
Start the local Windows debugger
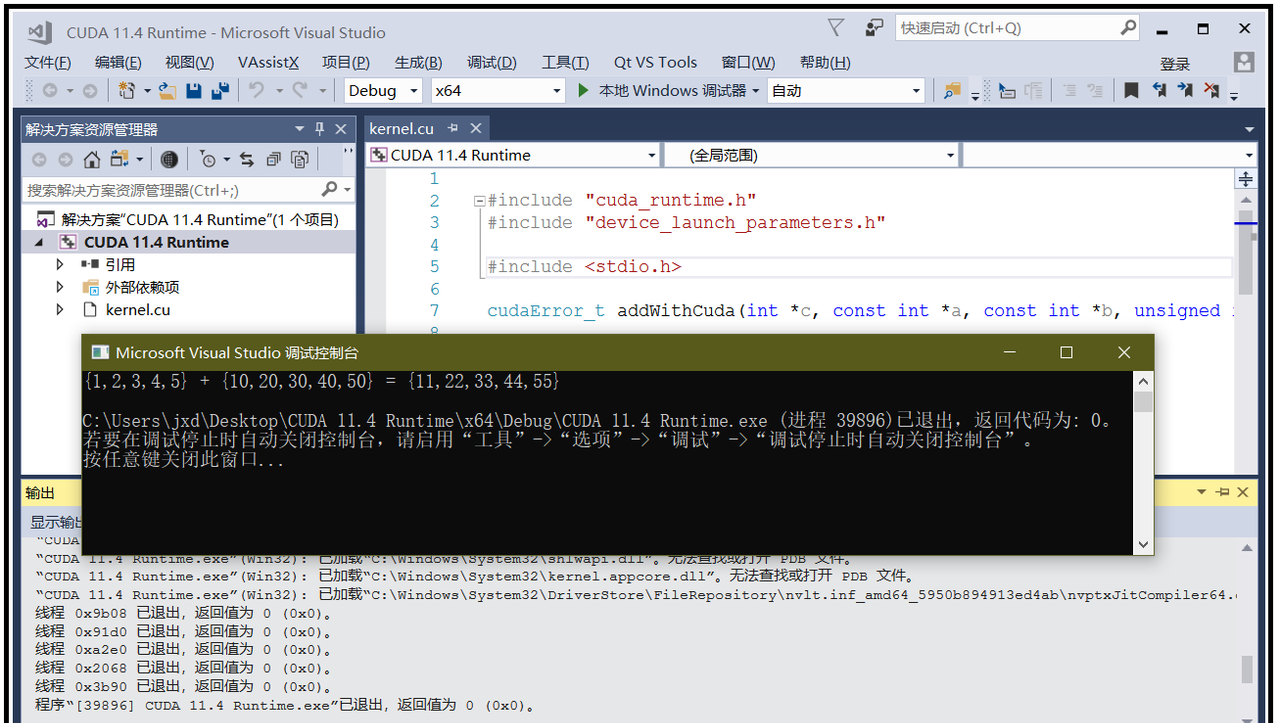[584, 91]
